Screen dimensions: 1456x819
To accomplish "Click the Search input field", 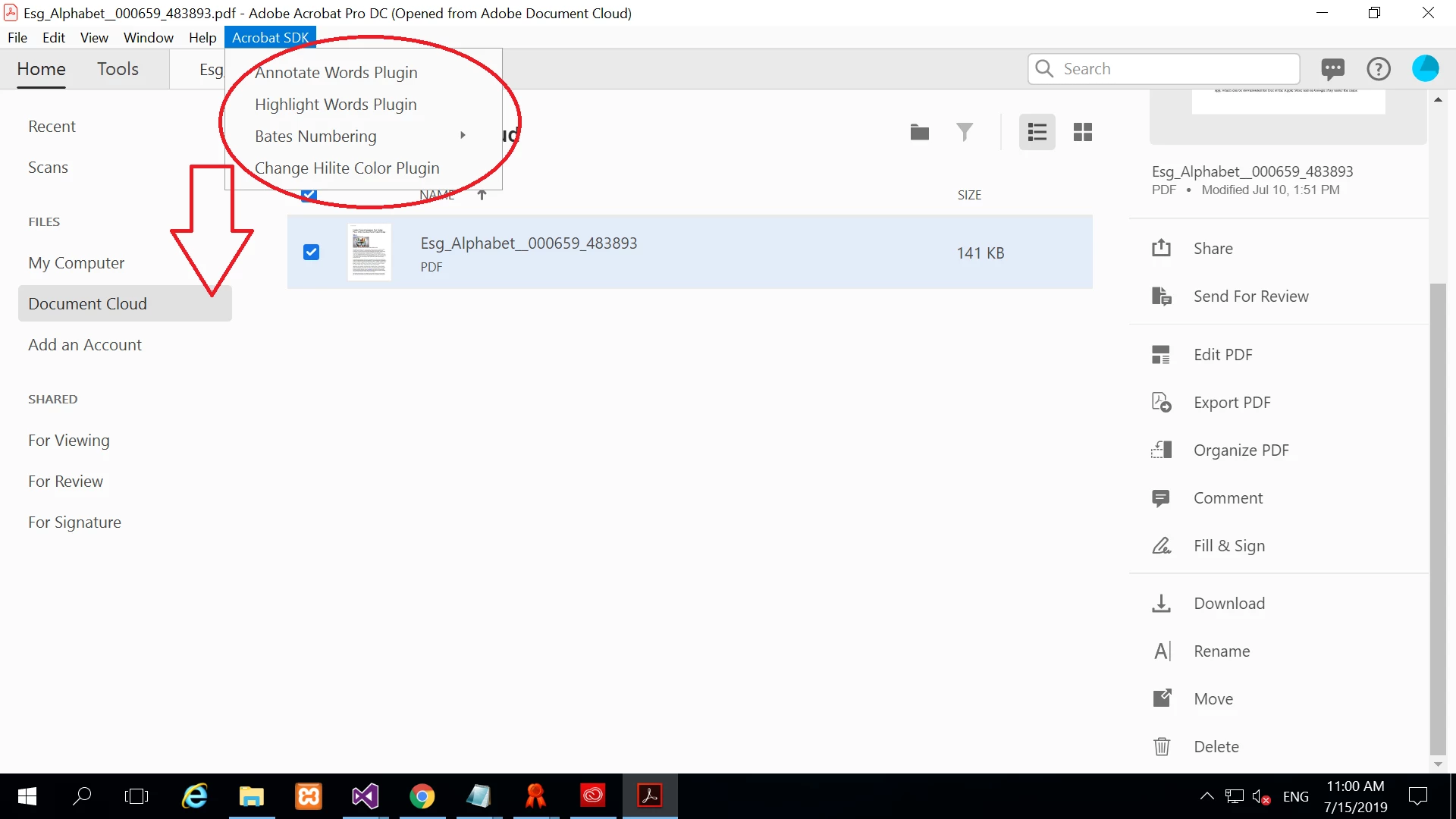I will click(x=1175, y=69).
